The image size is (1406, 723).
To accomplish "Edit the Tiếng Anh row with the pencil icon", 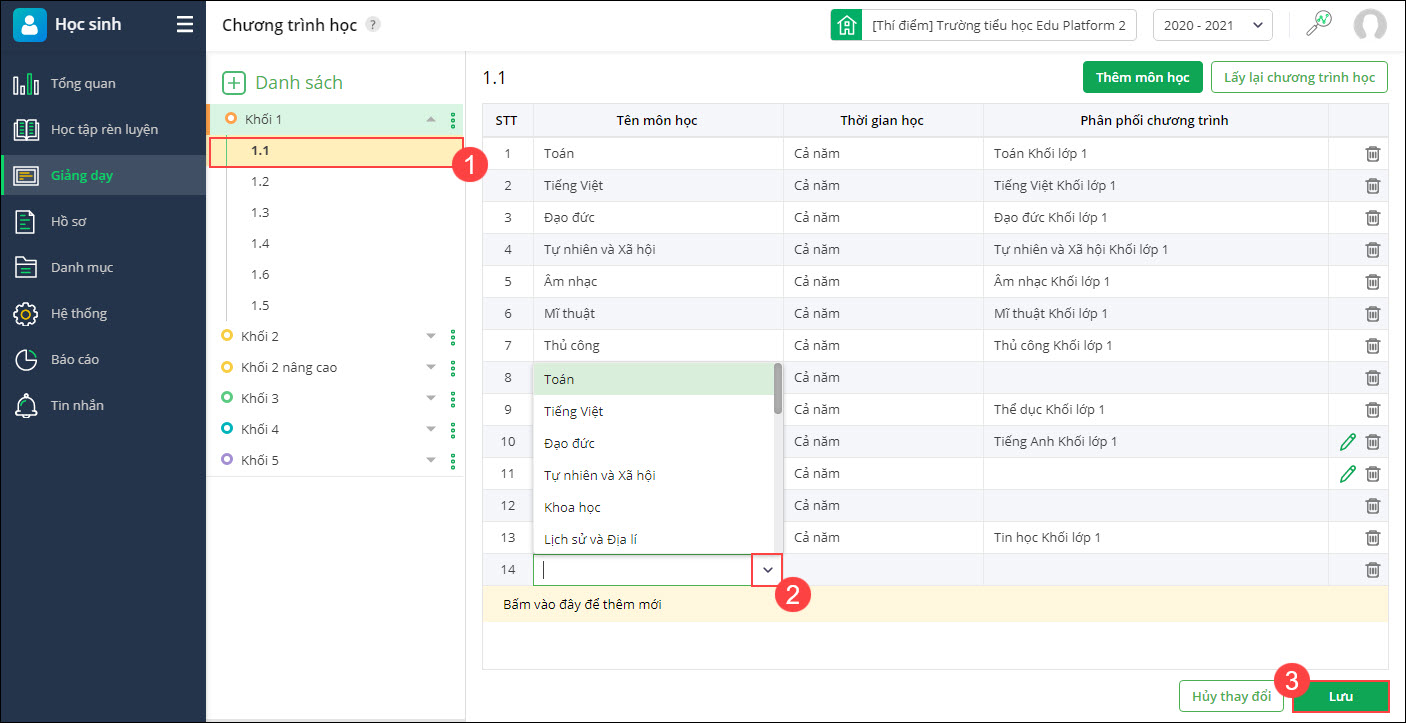I will click(x=1347, y=442).
